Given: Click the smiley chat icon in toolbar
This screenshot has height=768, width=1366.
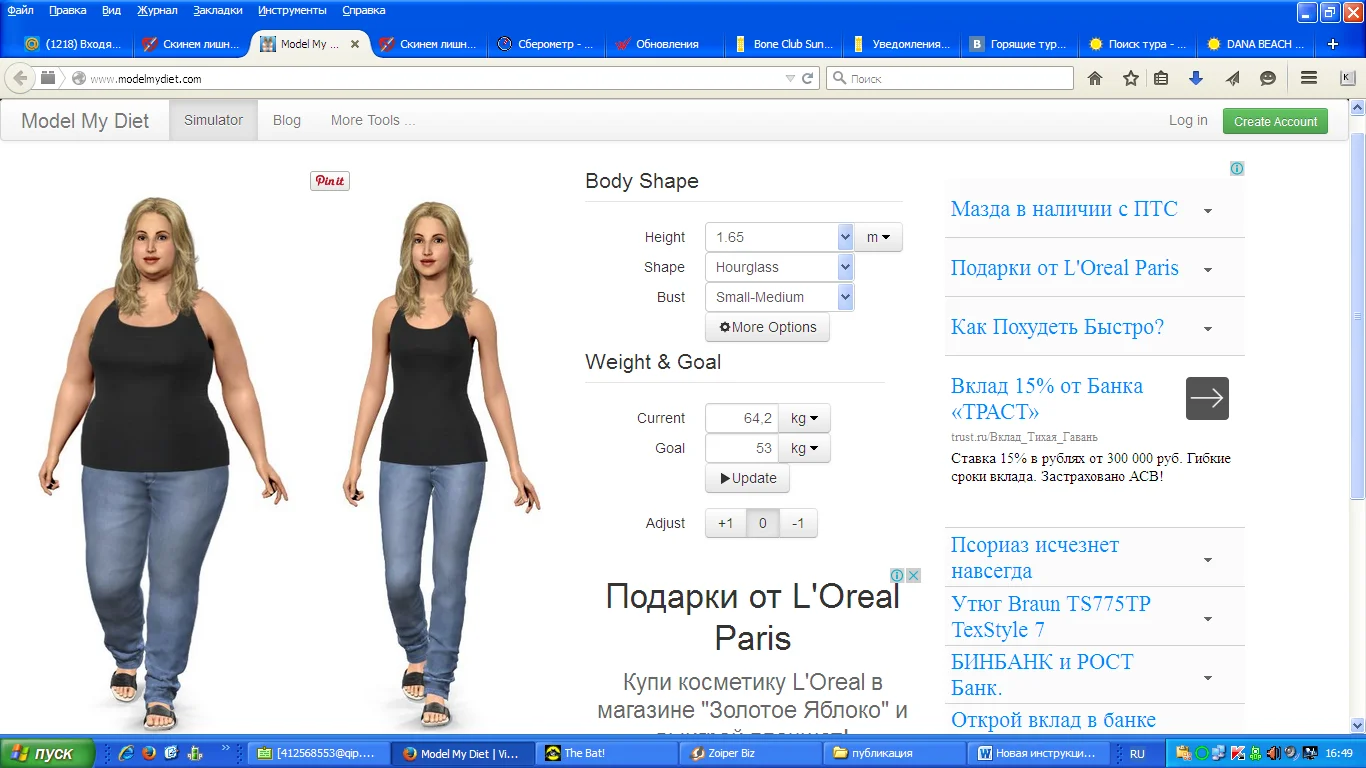Looking at the screenshot, I should 1268,78.
